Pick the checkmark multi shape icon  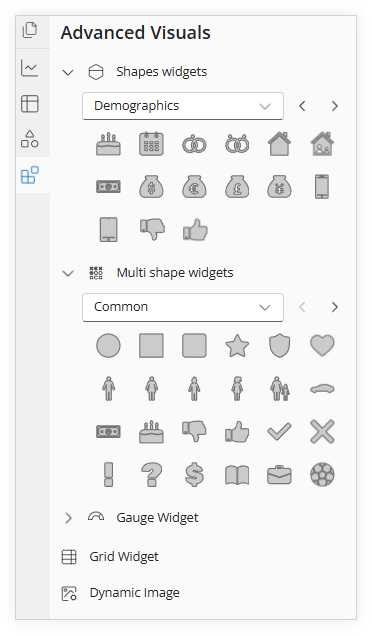[279, 431]
